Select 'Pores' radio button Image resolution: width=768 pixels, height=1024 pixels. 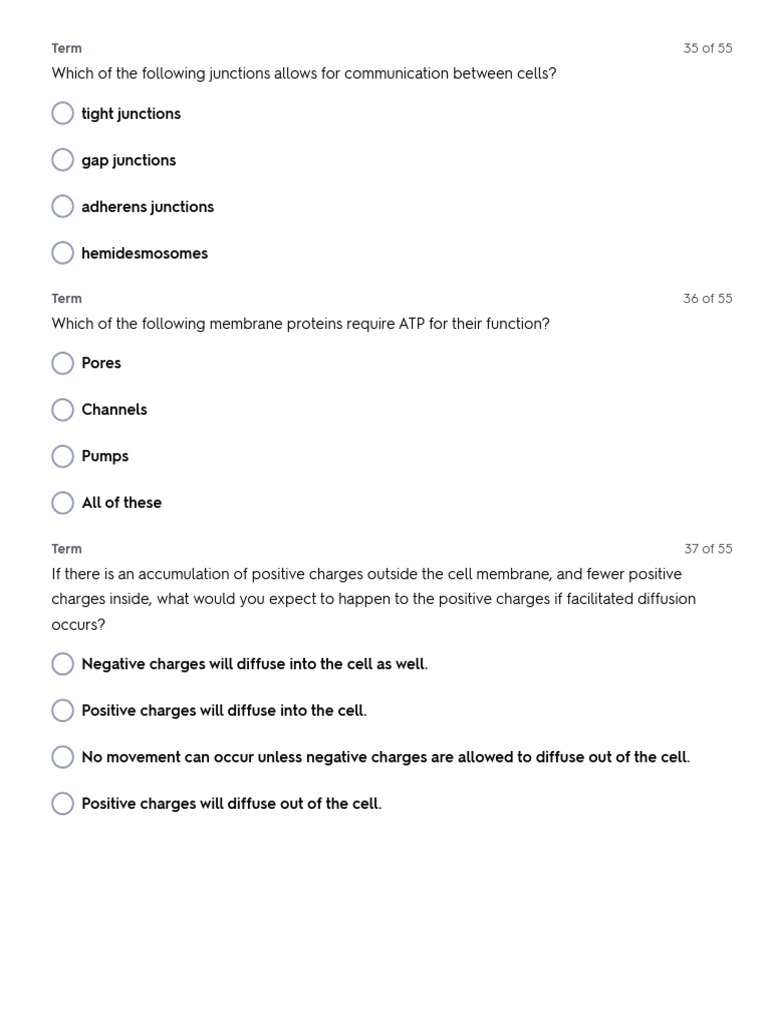pyautogui.click(x=63, y=363)
